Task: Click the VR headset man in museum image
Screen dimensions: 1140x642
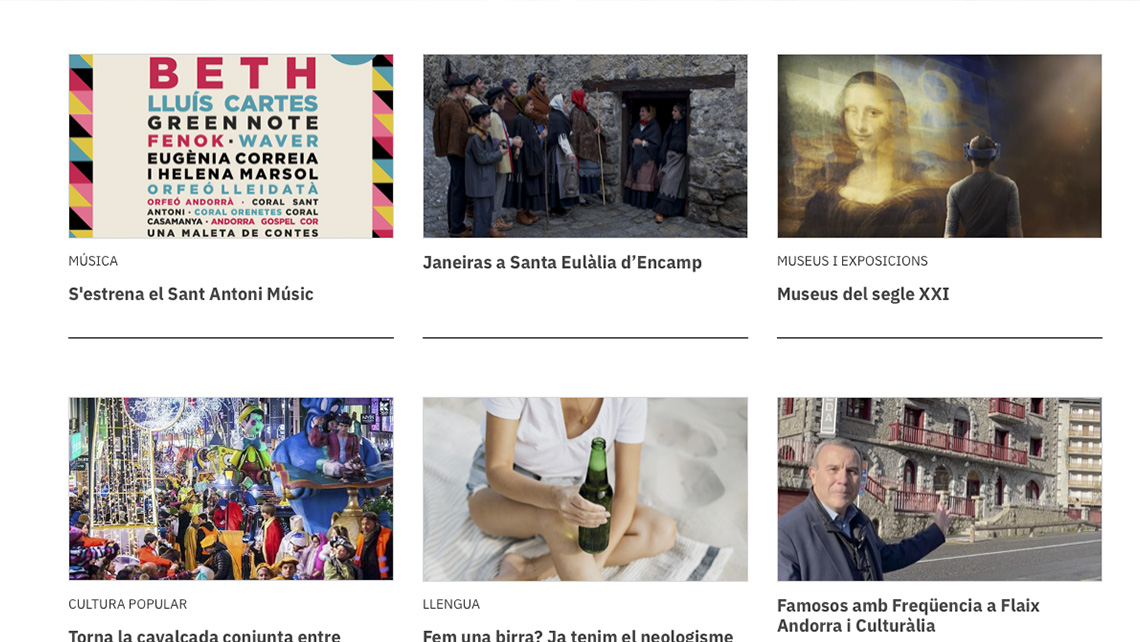Action: 982,187
